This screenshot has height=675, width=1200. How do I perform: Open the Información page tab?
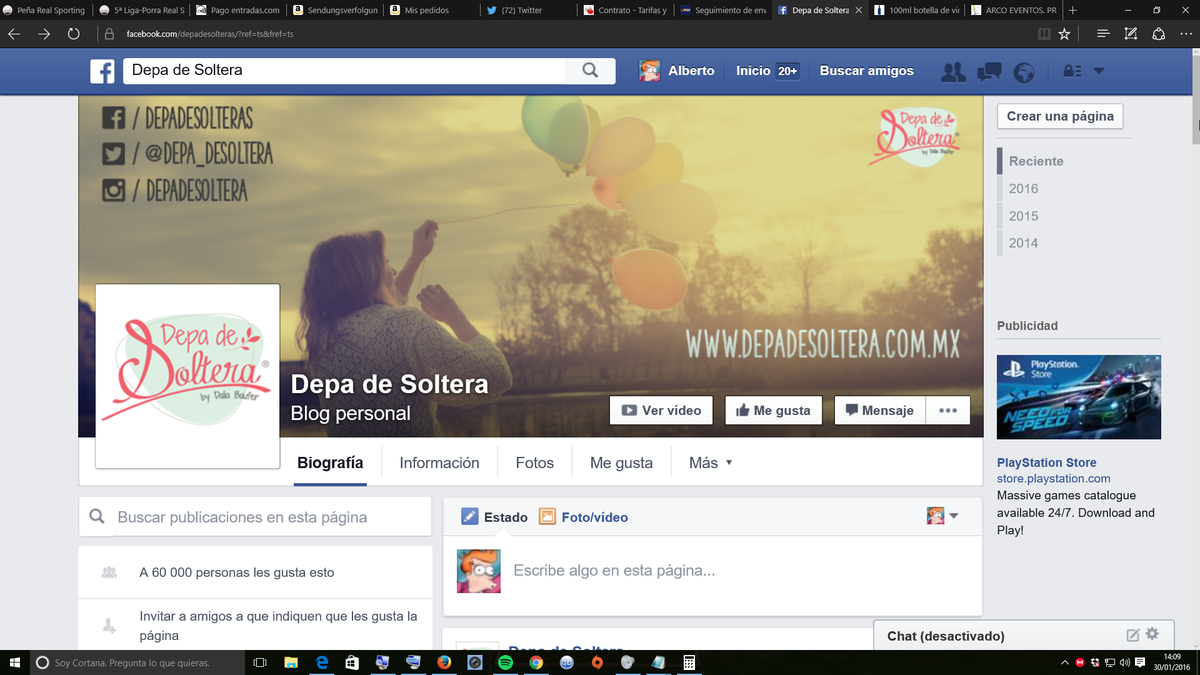[439, 463]
